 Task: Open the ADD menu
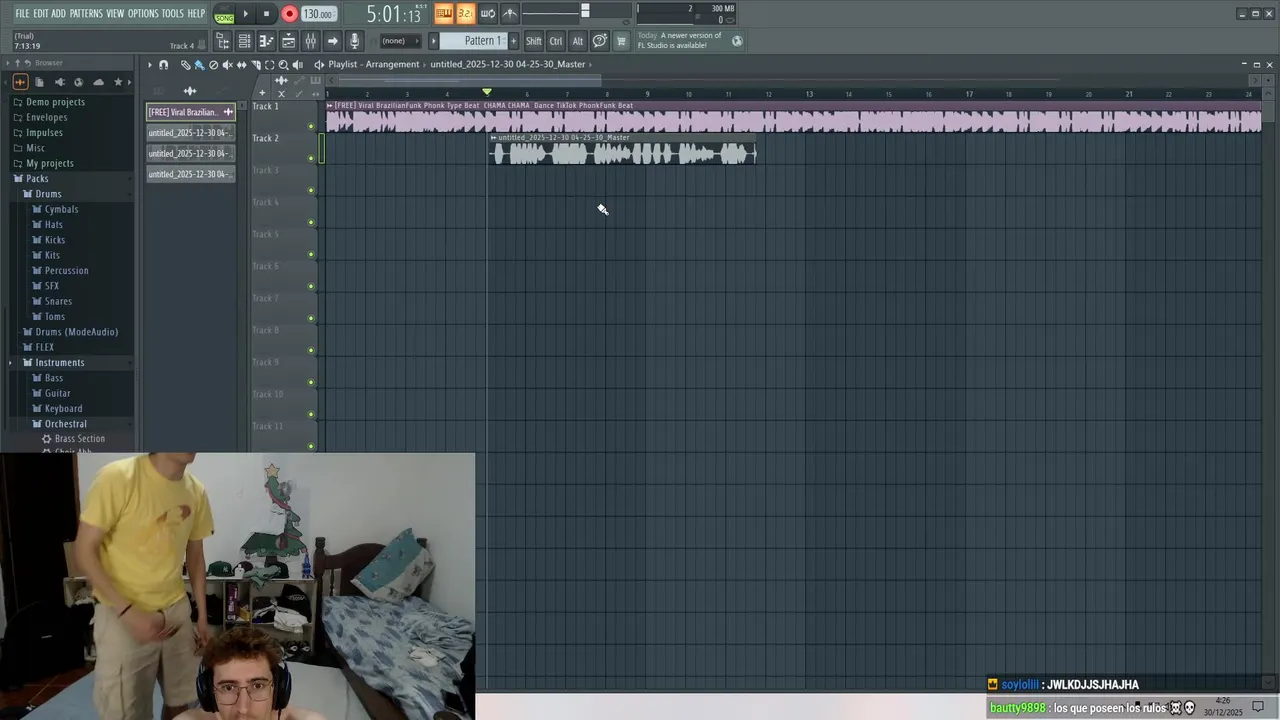(59, 14)
